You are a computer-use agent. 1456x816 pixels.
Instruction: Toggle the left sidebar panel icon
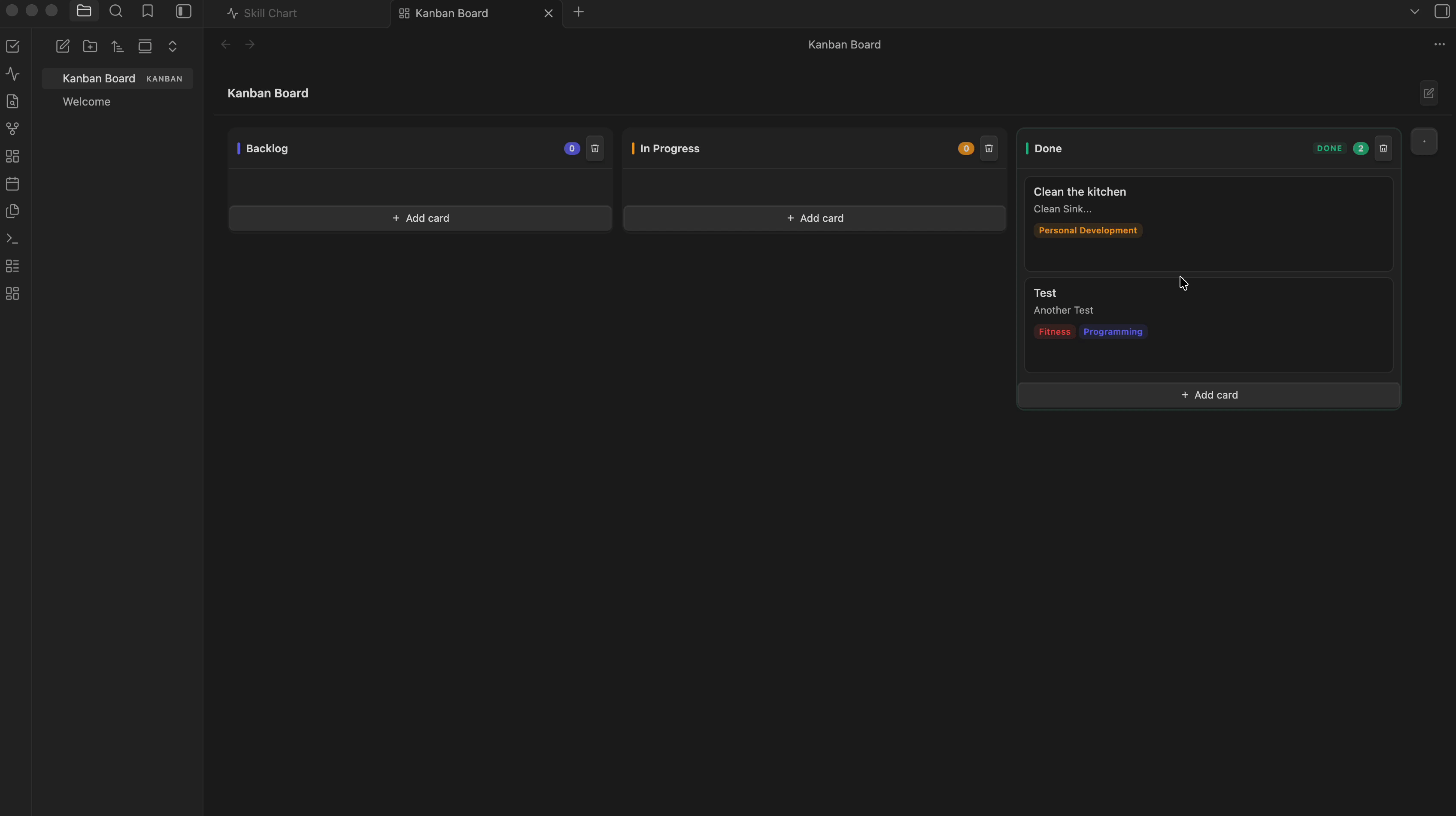(184, 11)
